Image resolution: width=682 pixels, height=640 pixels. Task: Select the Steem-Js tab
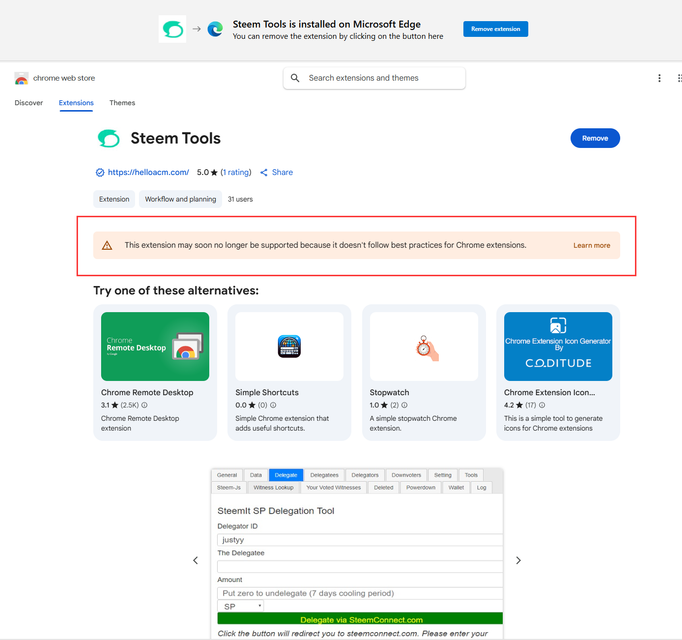coord(229,488)
